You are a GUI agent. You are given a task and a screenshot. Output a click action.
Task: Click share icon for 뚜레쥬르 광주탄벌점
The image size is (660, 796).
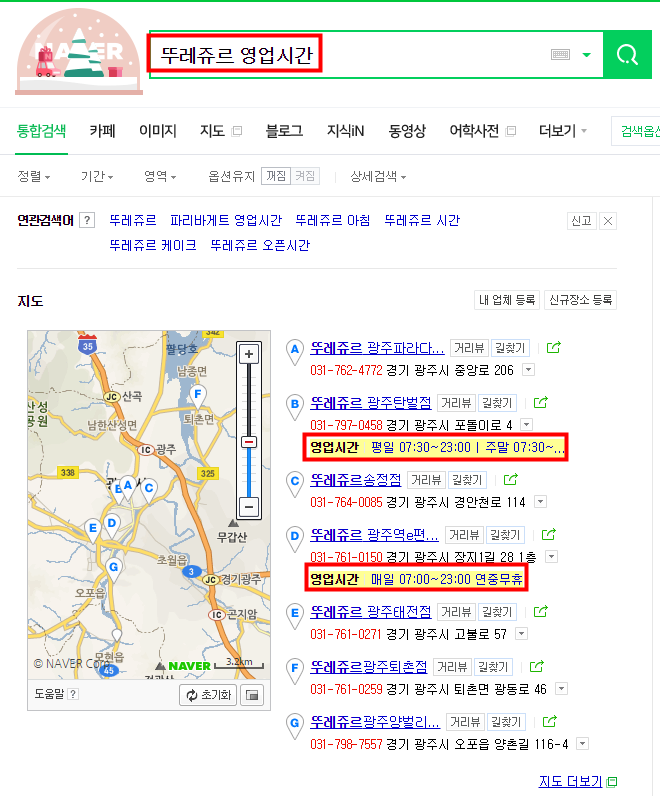541,403
